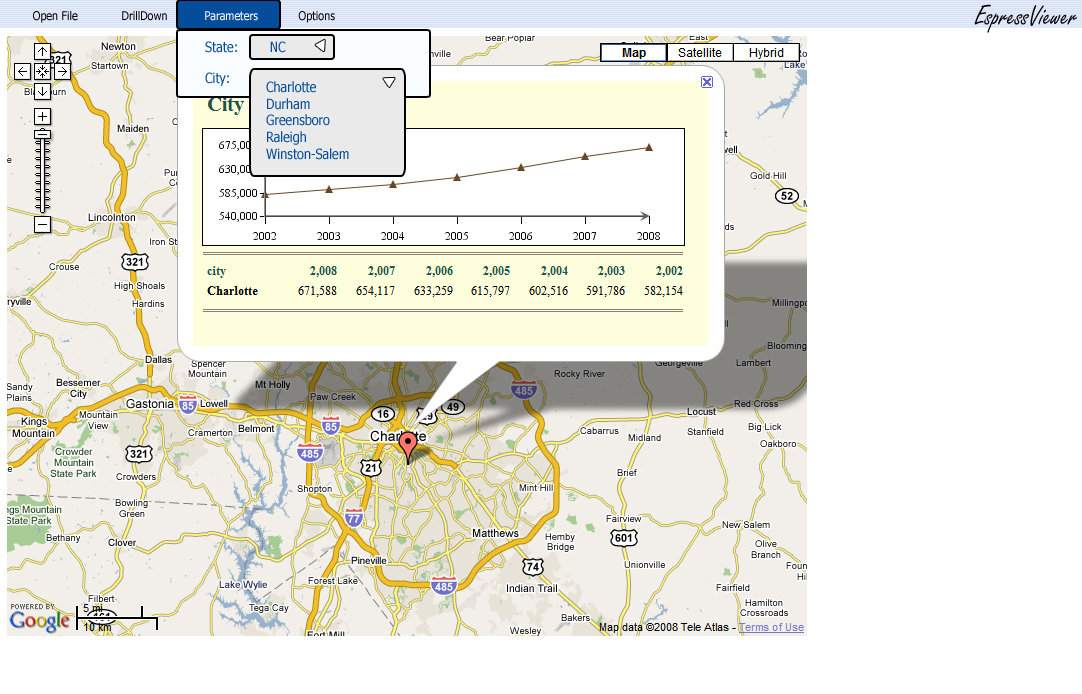Pan the map right arrow
The image size is (1082, 694).
[62, 71]
